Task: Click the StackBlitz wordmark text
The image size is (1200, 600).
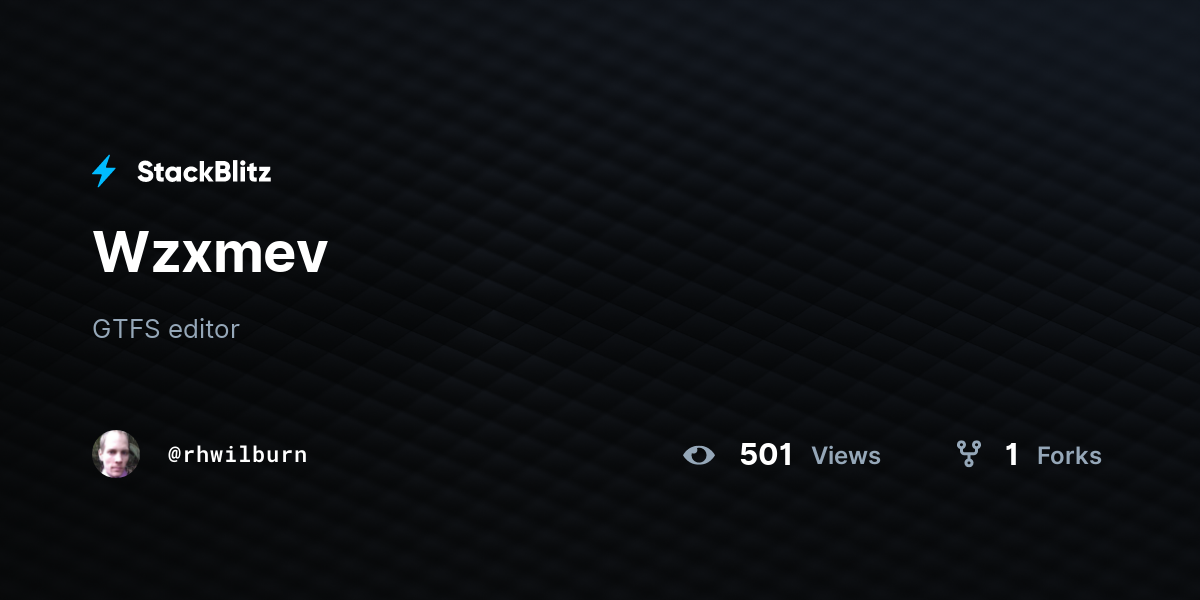Action: (x=204, y=172)
